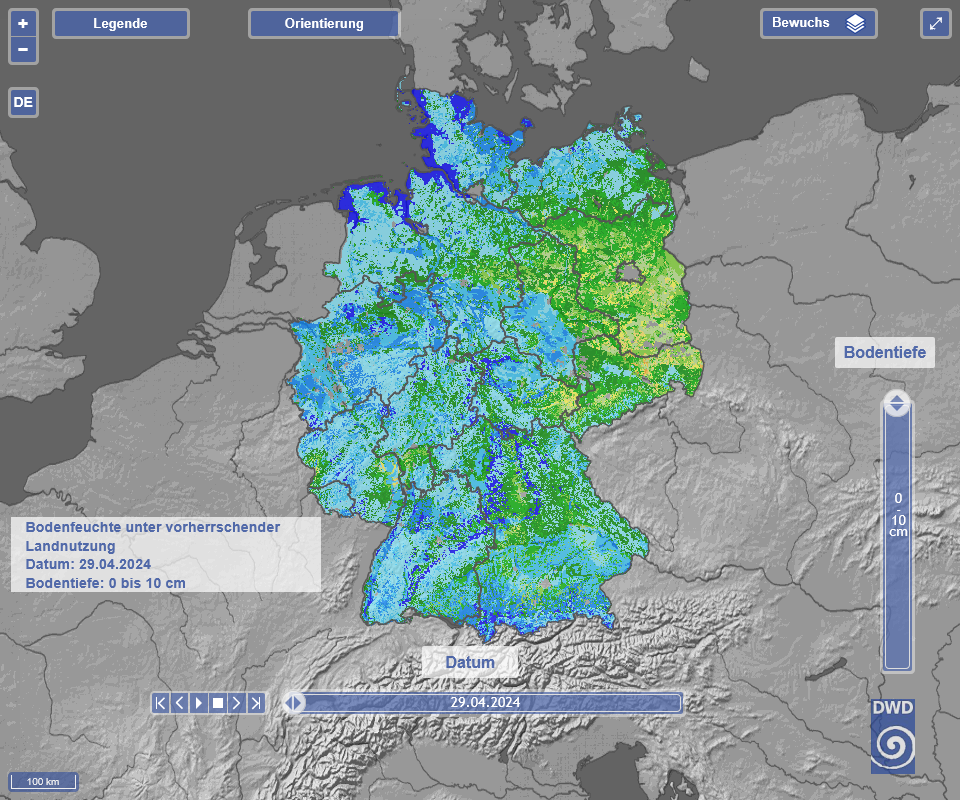Zoom in with the plus button
The image size is (960, 800).
tap(23, 23)
